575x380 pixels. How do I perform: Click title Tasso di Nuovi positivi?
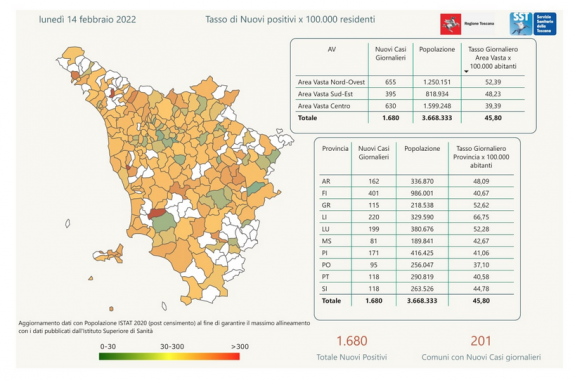point(290,19)
